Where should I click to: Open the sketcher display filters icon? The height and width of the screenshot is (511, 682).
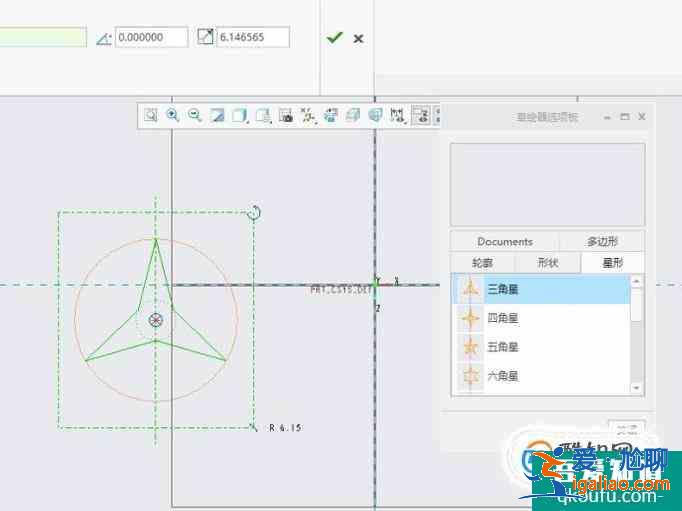coord(398,116)
